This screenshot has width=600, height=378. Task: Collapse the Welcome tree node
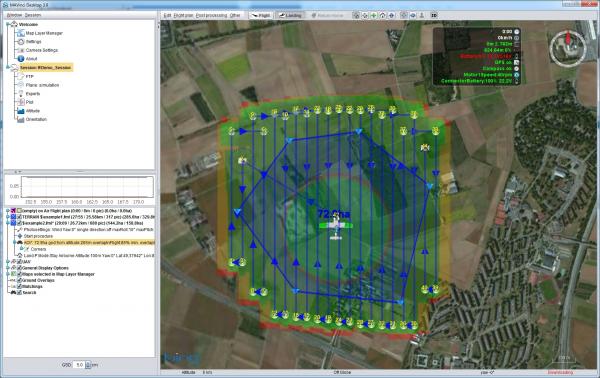coord(8,24)
